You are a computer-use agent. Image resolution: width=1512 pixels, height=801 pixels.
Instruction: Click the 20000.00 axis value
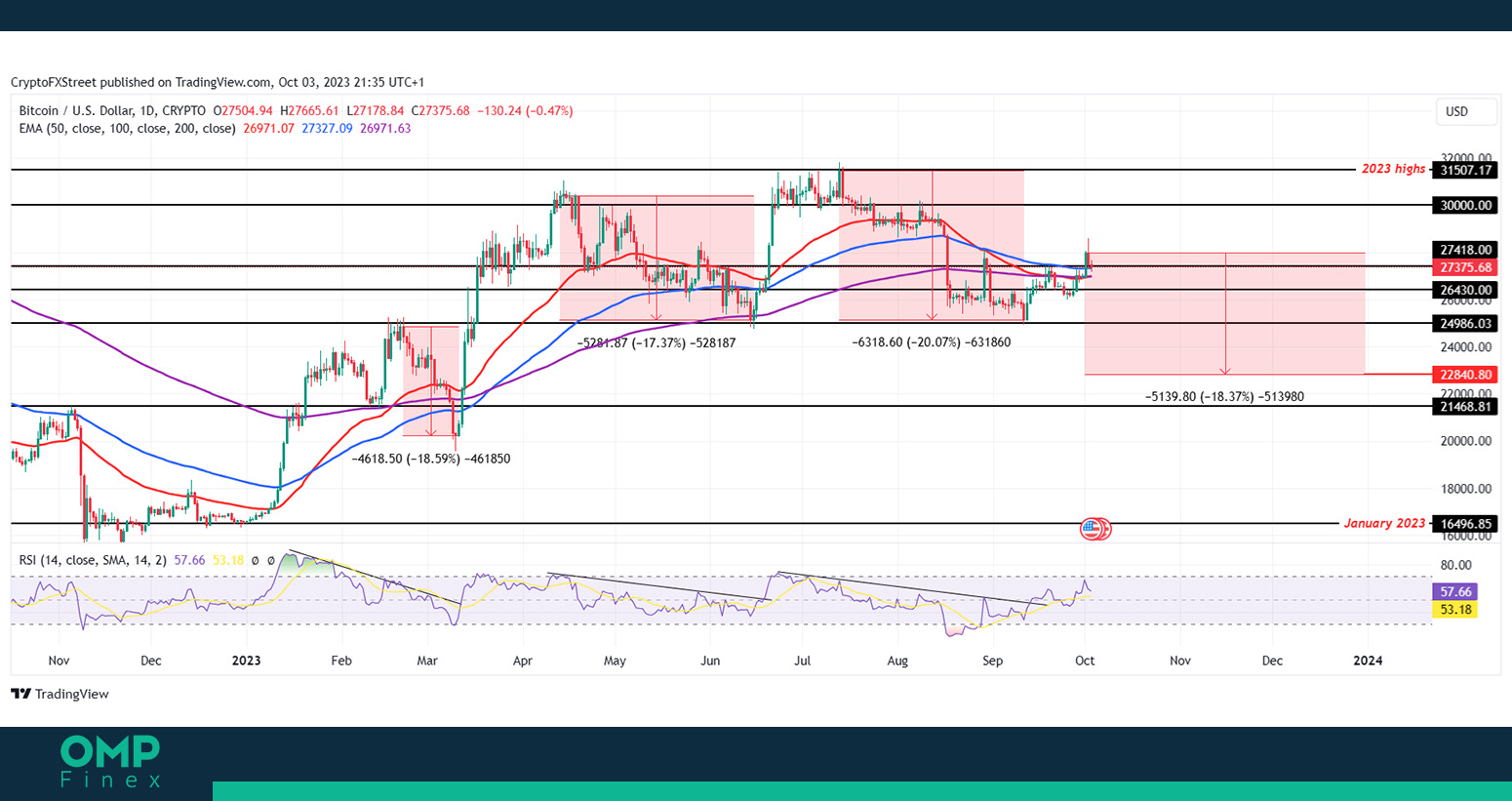1466,441
